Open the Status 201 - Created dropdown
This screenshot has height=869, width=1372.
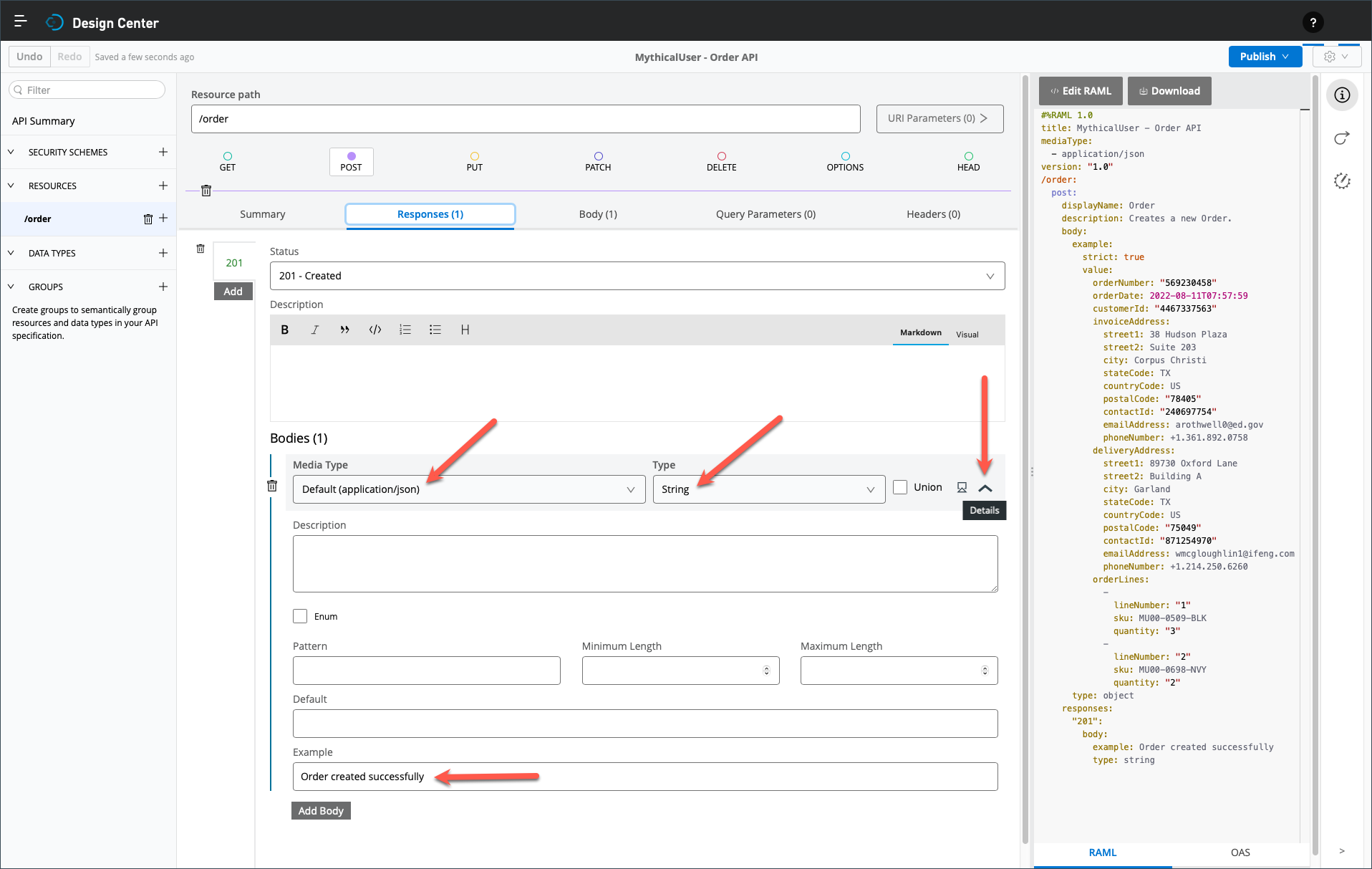637,276
